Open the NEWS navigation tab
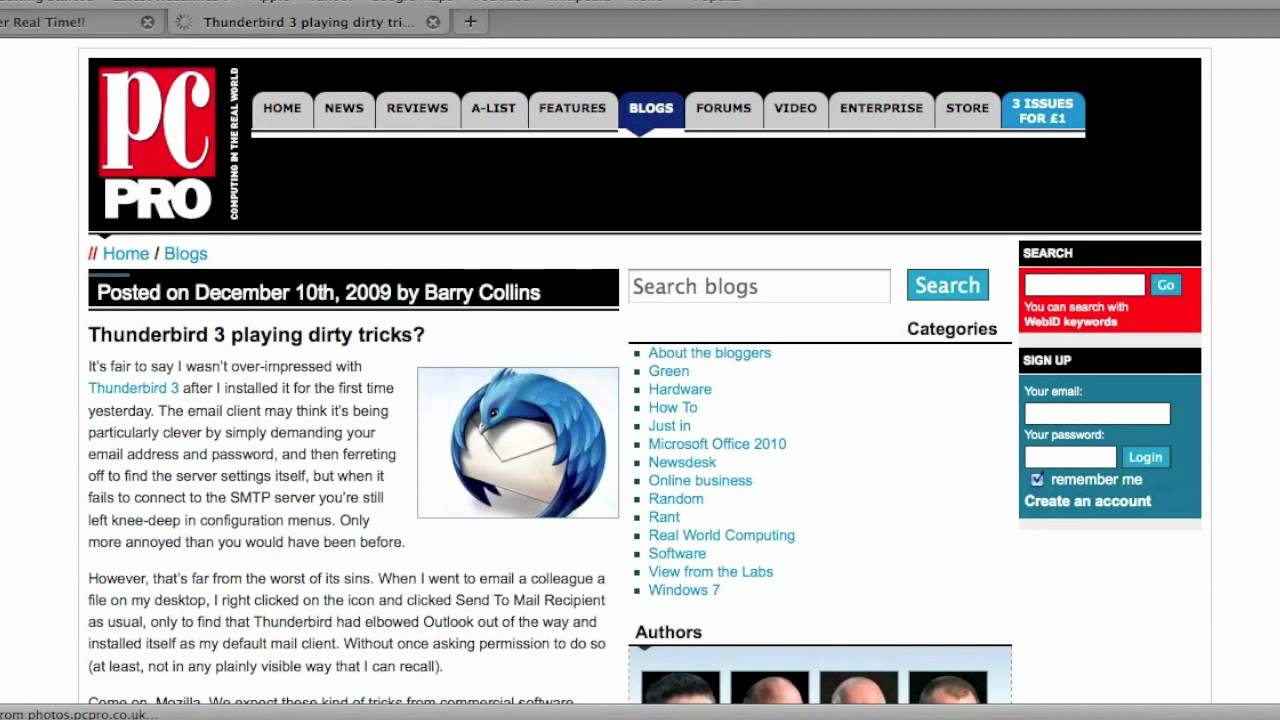 pyautogui.click(x=344, y=109)
